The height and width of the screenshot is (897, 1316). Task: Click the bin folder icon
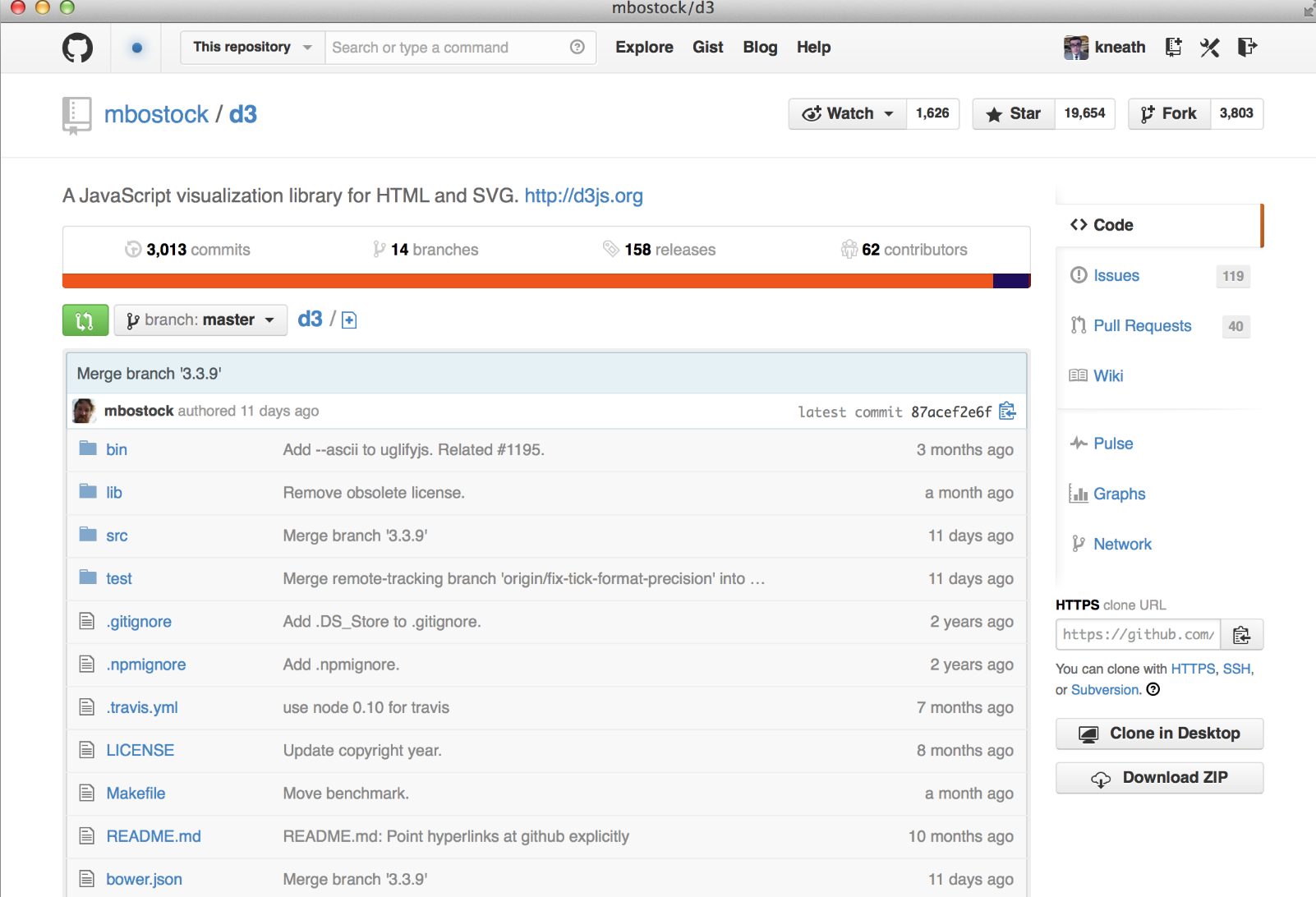tap(88, 448)
